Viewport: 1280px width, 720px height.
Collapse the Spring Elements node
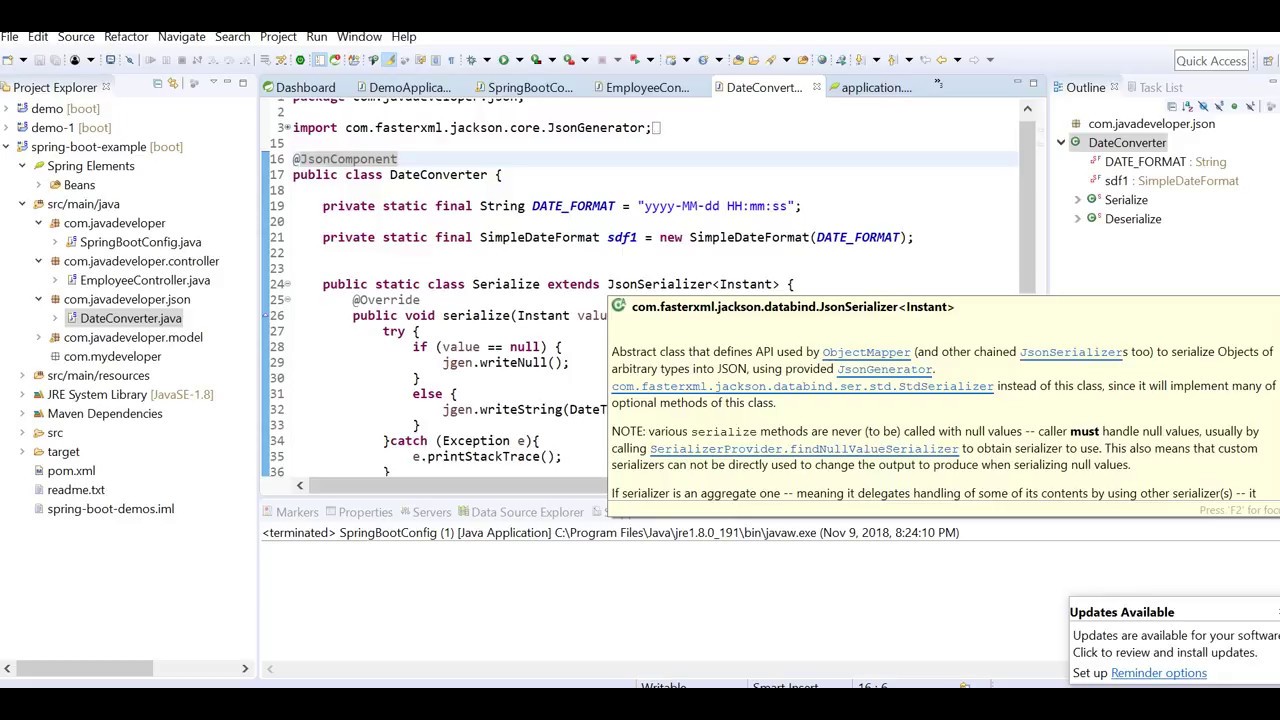(22, 166)
